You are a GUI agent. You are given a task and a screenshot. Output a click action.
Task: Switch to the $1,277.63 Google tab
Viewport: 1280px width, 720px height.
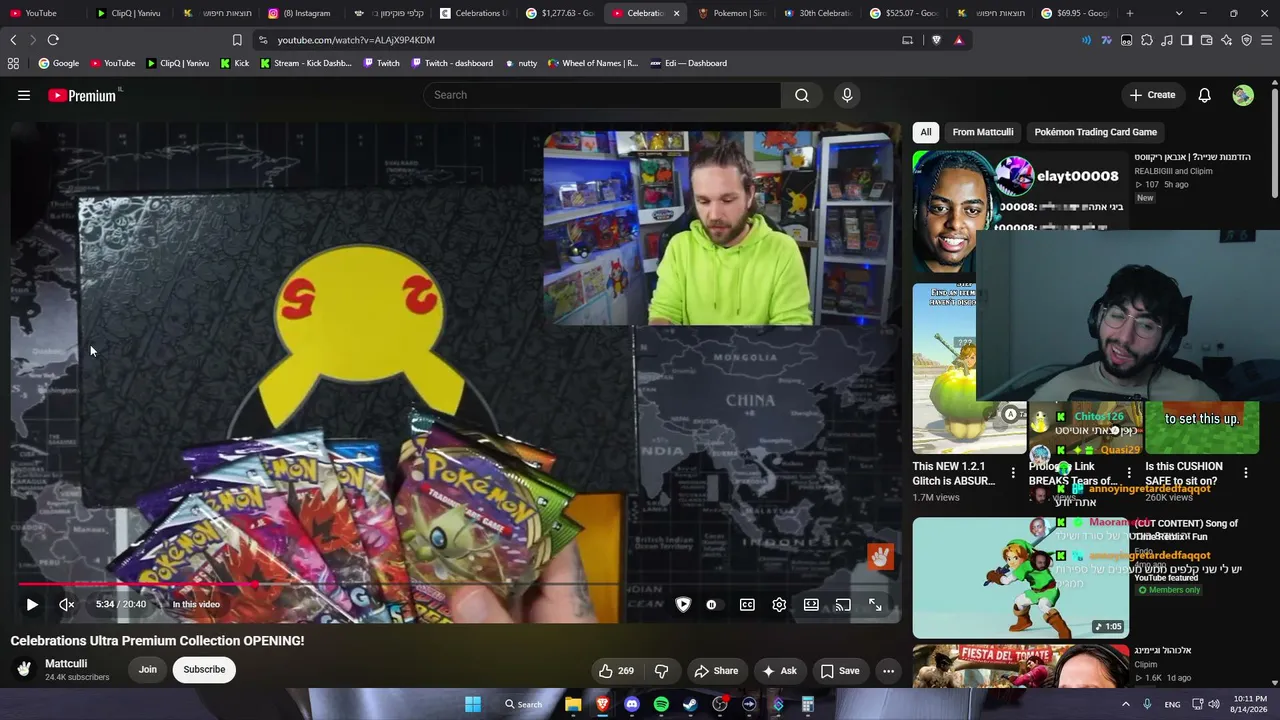pyautogui.click(x=560, y=13)
